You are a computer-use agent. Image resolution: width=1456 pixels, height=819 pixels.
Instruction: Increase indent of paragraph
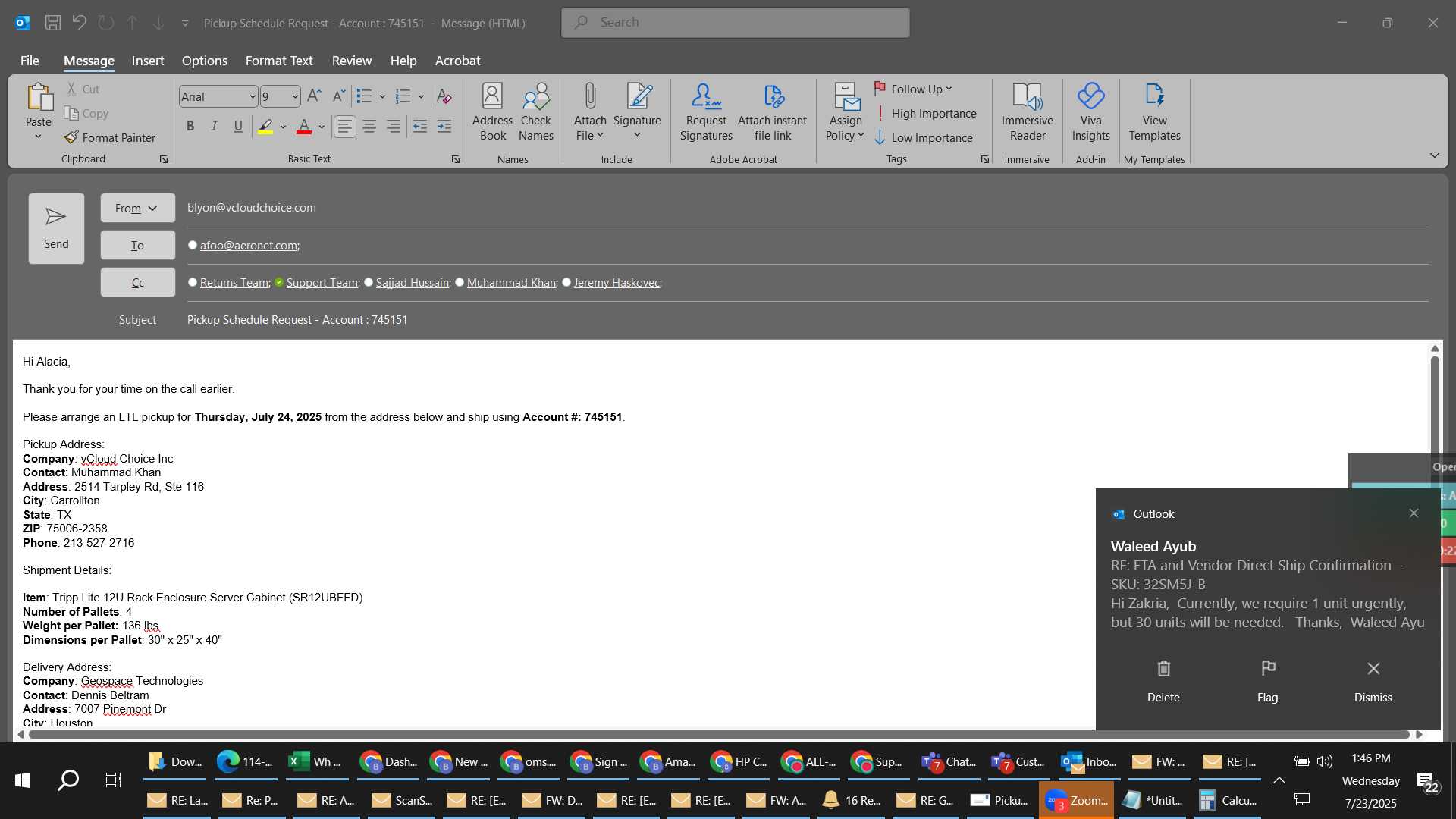444,127
